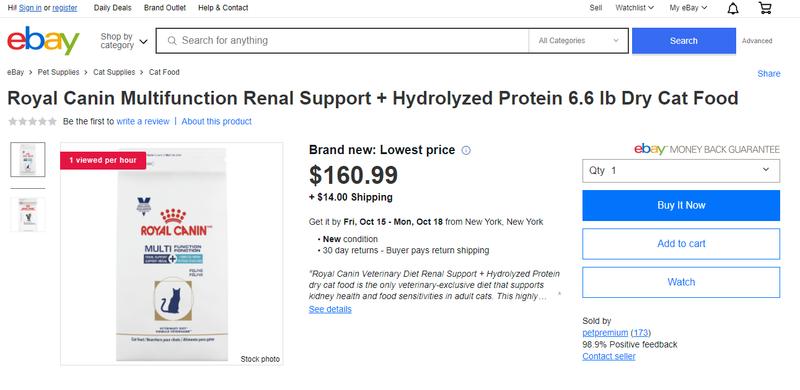Open the All Categories dropdown
800x390 pixels.
(579, 40)
